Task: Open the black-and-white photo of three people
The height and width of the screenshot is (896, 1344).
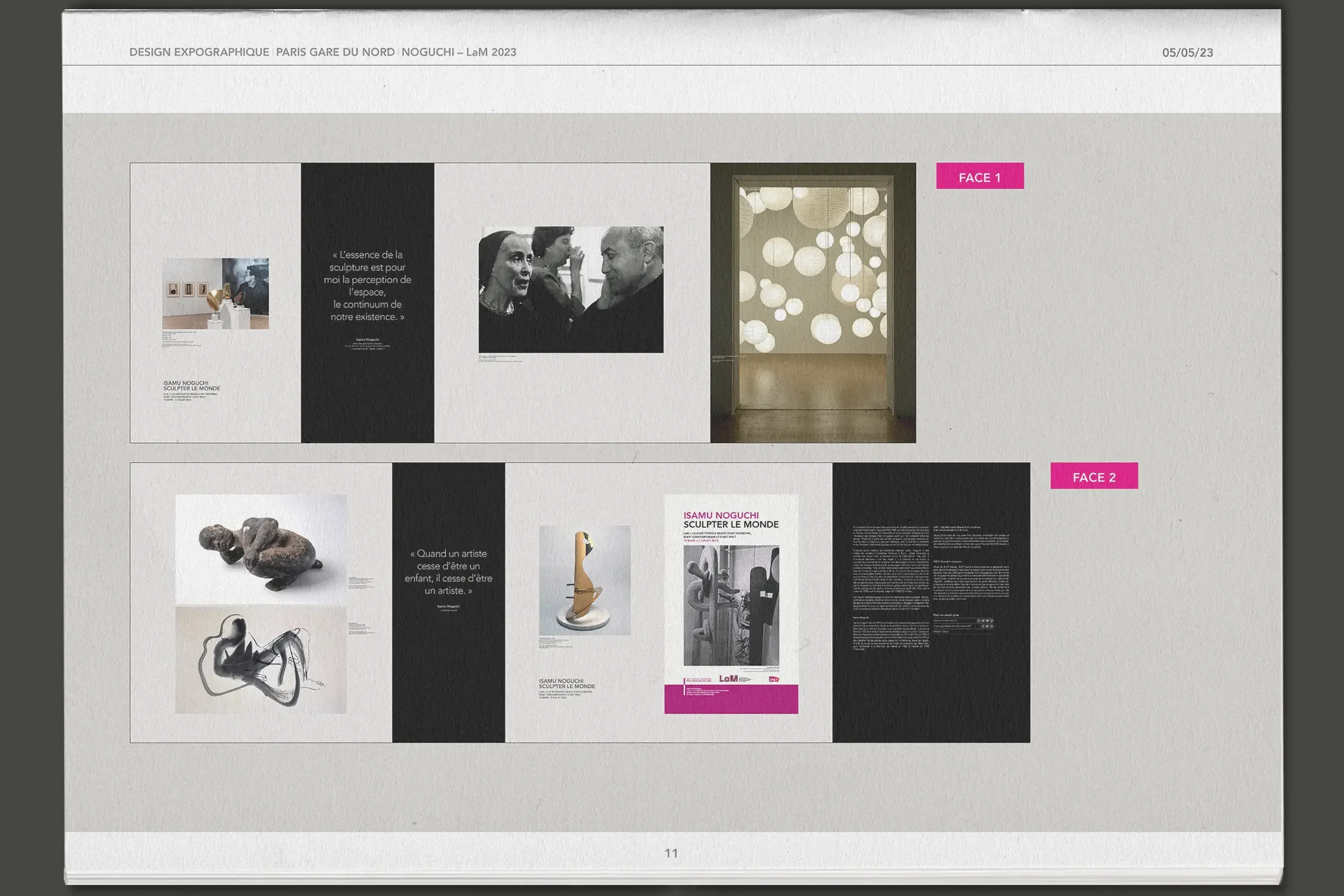Action: (x=571, y=289)
